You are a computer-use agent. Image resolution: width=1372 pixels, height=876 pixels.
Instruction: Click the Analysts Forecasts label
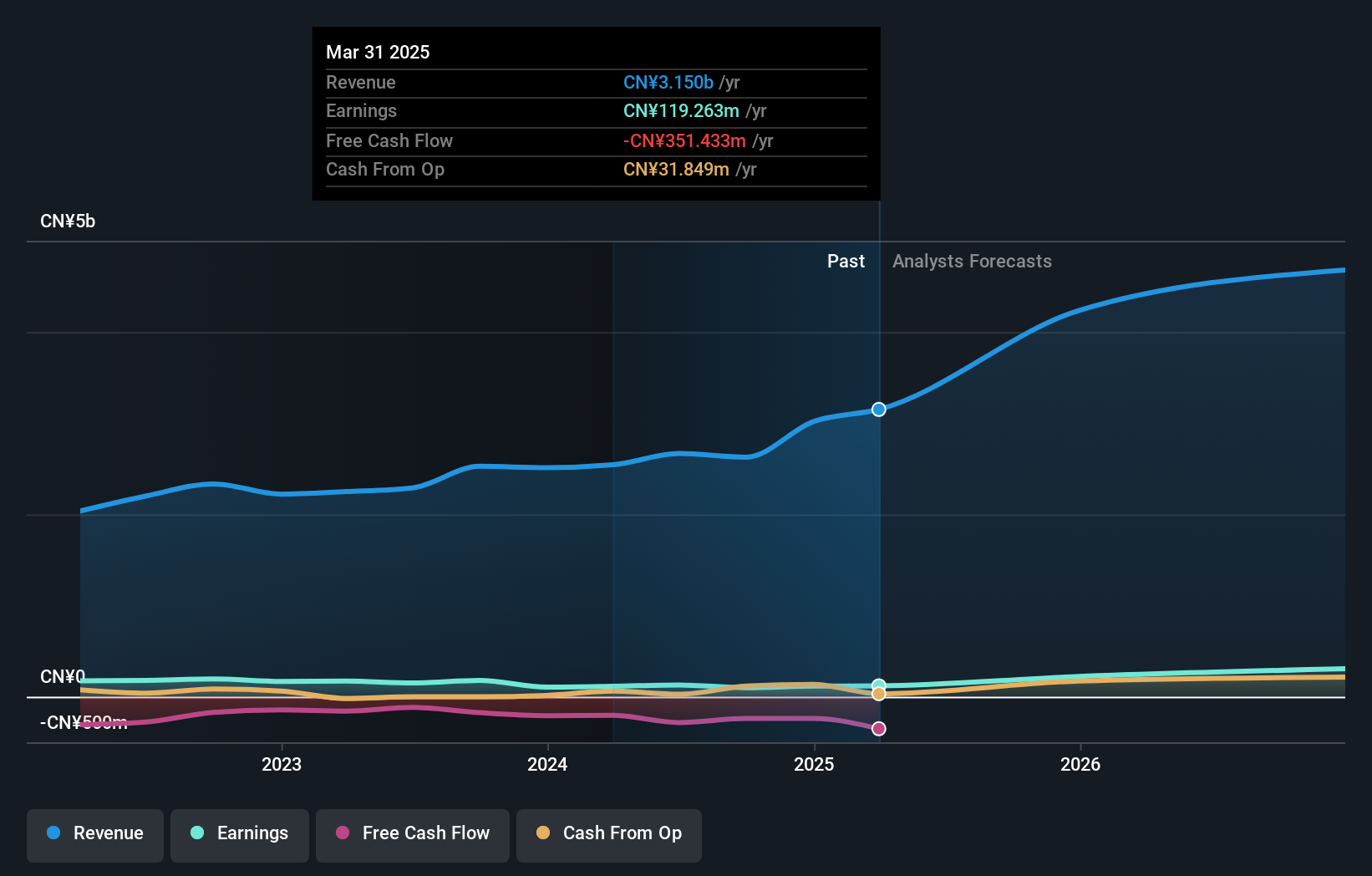972,262
